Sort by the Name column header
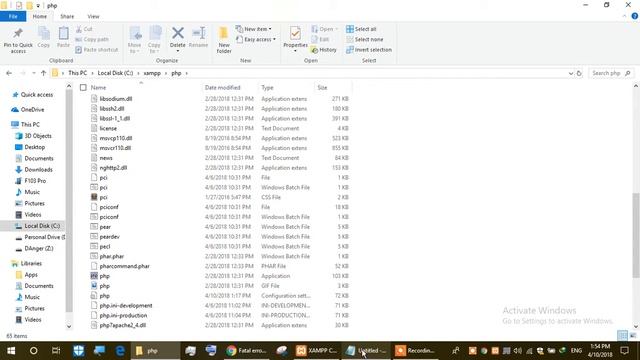The image size is (640, 360). (x=98, y=87)
